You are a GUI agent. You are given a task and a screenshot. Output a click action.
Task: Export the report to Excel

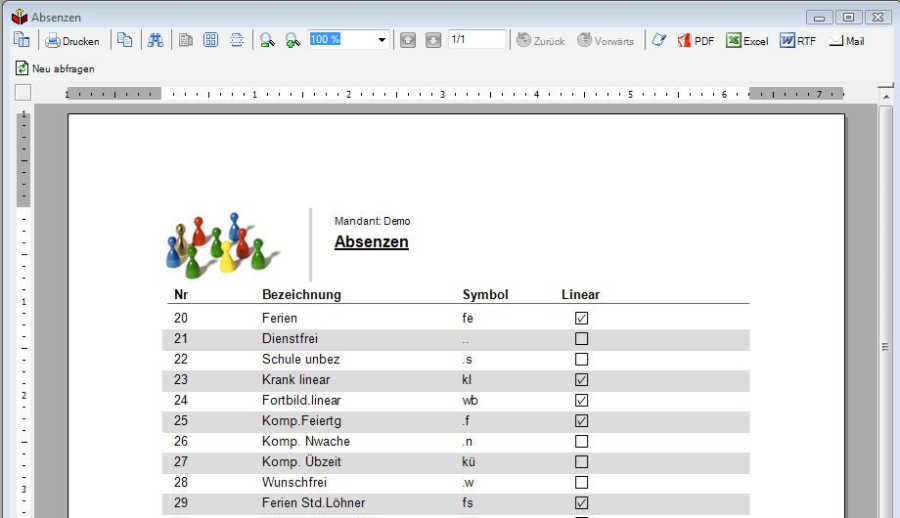click(x=747, y=41)
